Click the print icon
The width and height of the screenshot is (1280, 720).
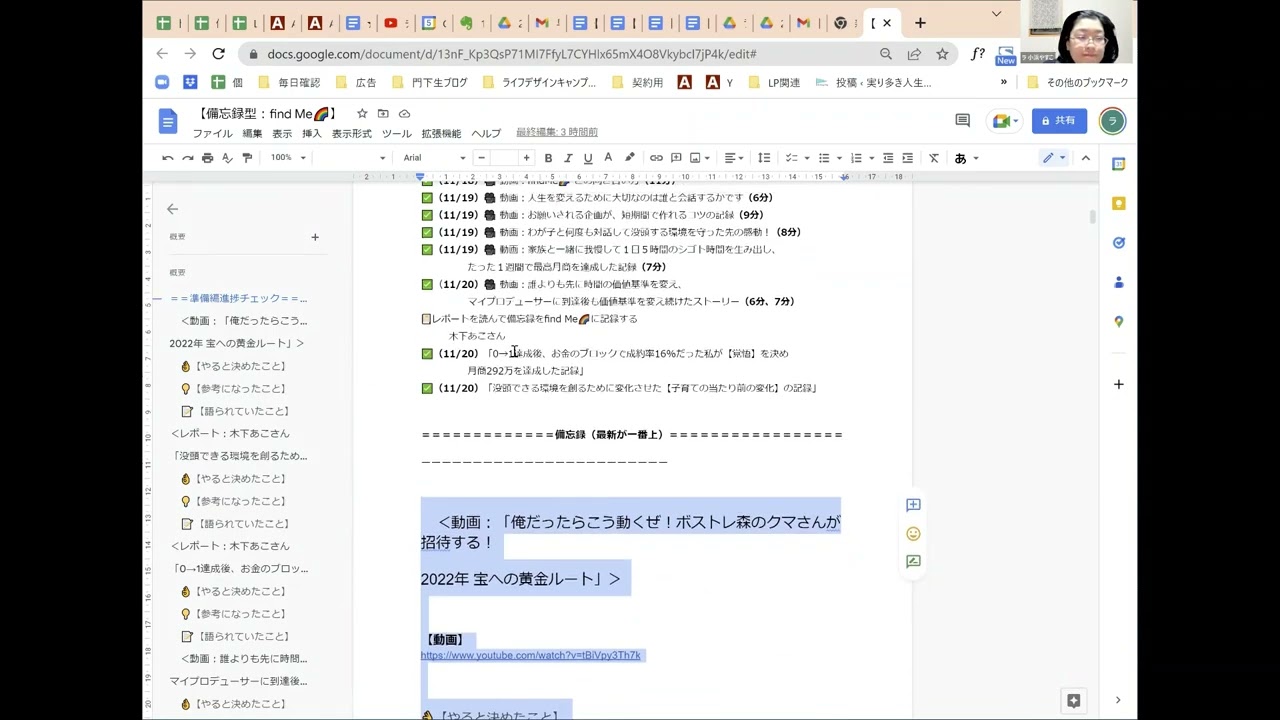(207, 158)
